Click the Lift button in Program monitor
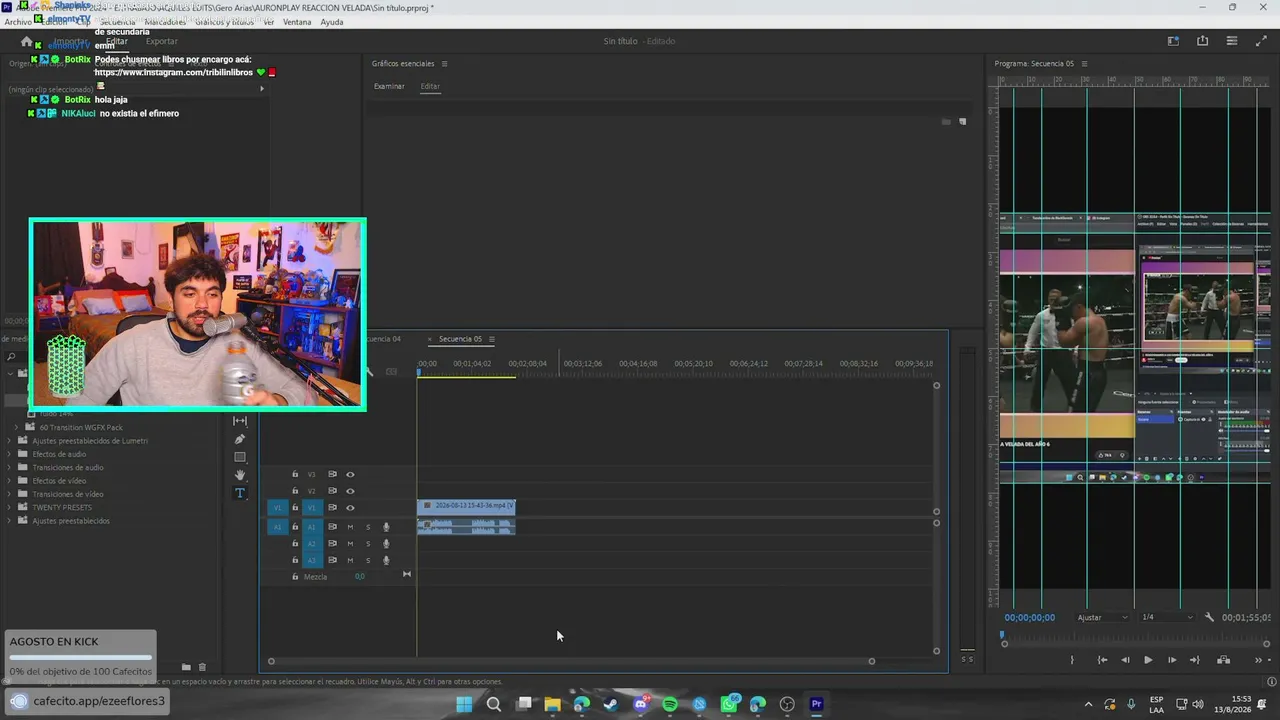The width and height of the screenshot is (1280, 720). click(x=1223, y=660)
